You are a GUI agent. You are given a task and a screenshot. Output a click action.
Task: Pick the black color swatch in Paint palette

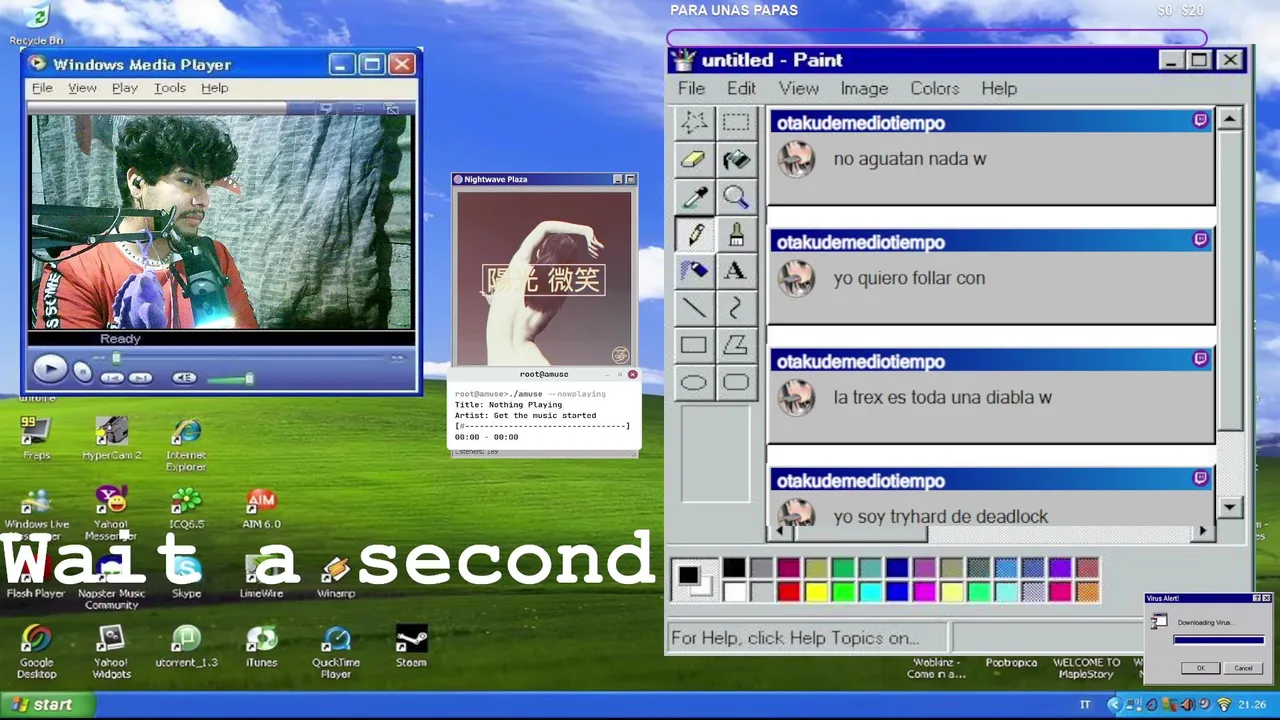735,568
